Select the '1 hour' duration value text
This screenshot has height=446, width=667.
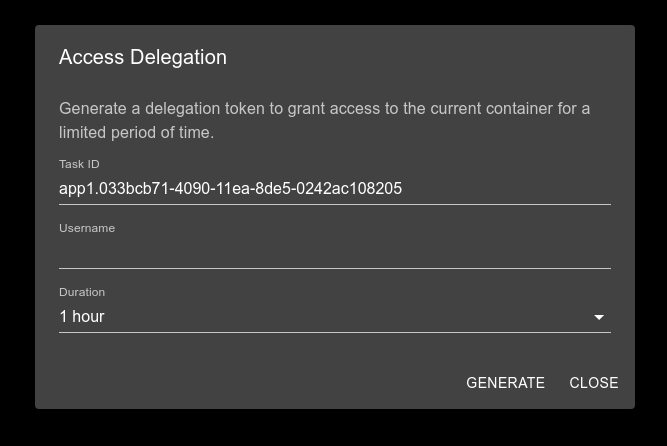[82, 317]
